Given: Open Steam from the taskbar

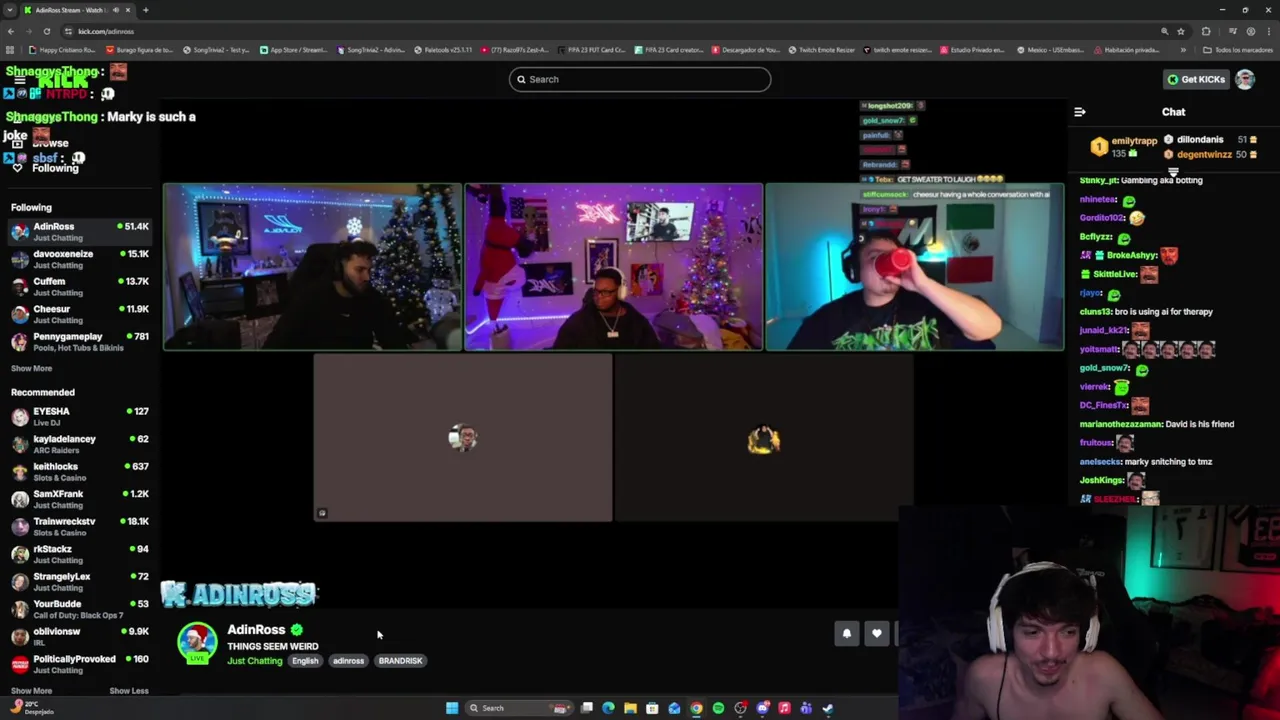Looking at the screenshot, I should [828, 708].
